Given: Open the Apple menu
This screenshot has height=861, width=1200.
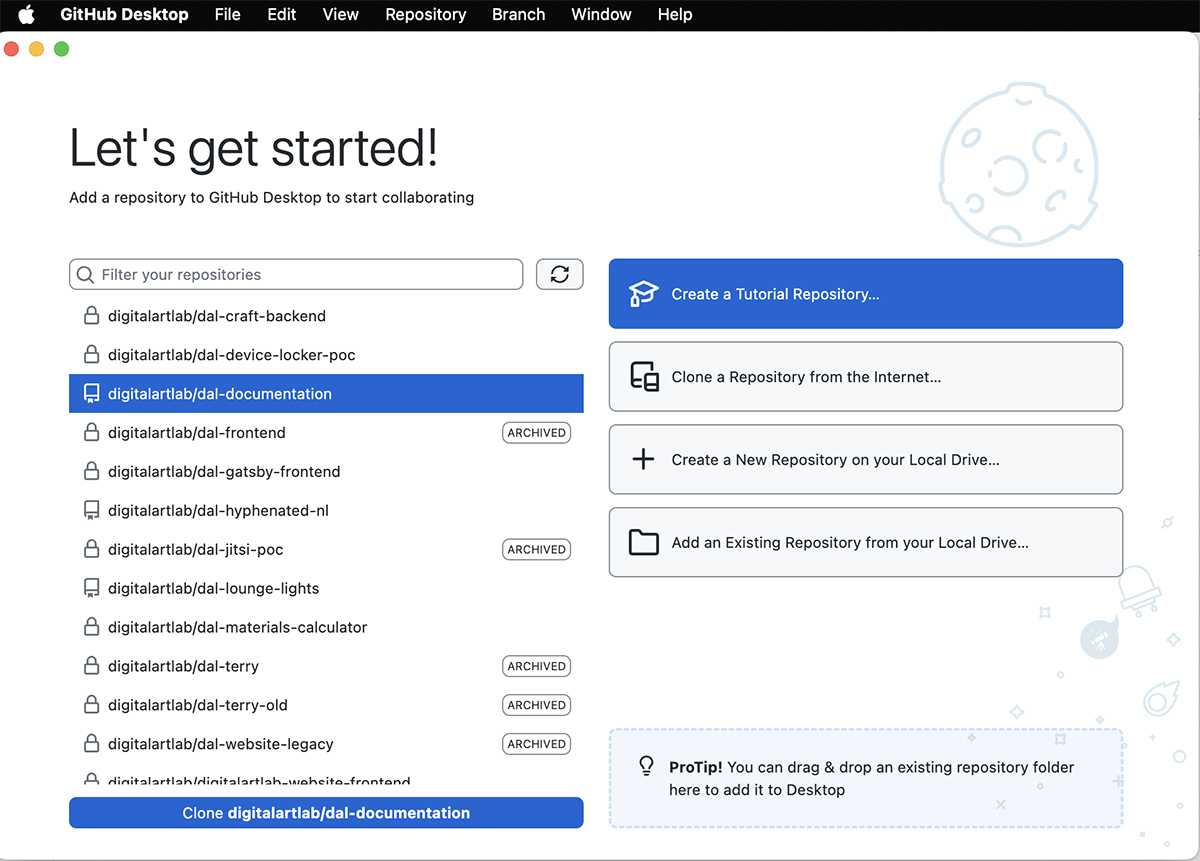Looking at the screenshot, I should point(26,14).
